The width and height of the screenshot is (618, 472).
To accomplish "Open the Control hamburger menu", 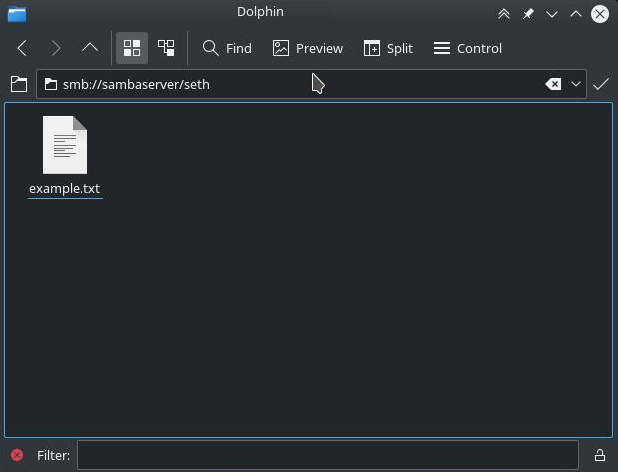I will pos(468,48).
